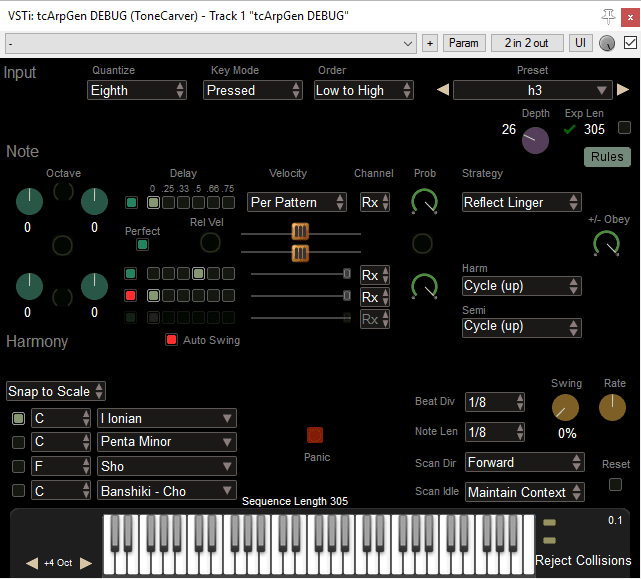The image size is (641, 579).
Task: Open the Beat Div 1/8 selector
Action: click(495, 402)
